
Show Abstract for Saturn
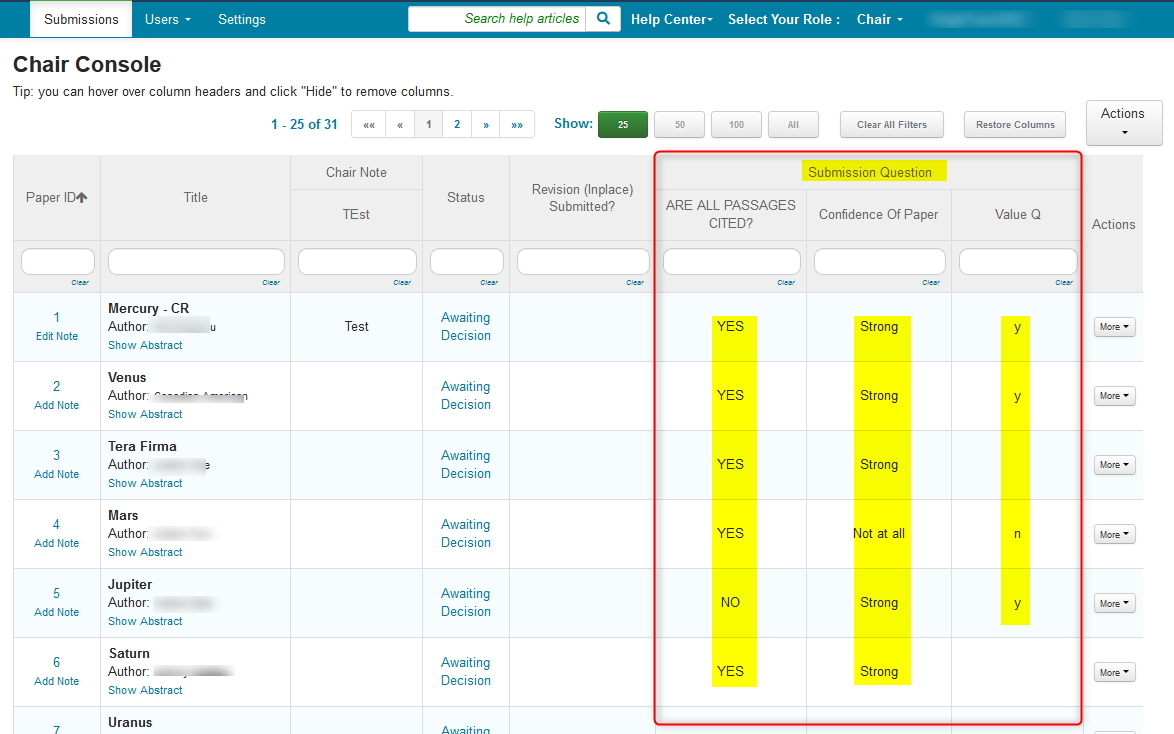pos(145,690)
